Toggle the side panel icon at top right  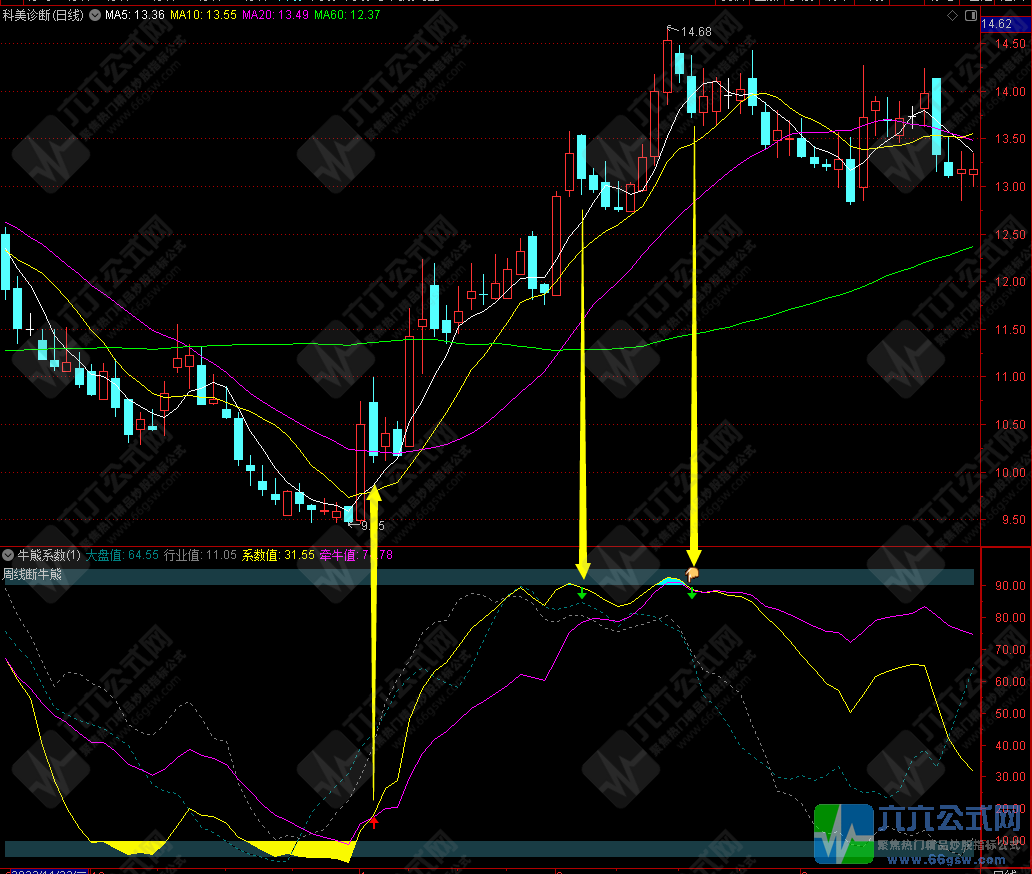(x=971, y=15)
